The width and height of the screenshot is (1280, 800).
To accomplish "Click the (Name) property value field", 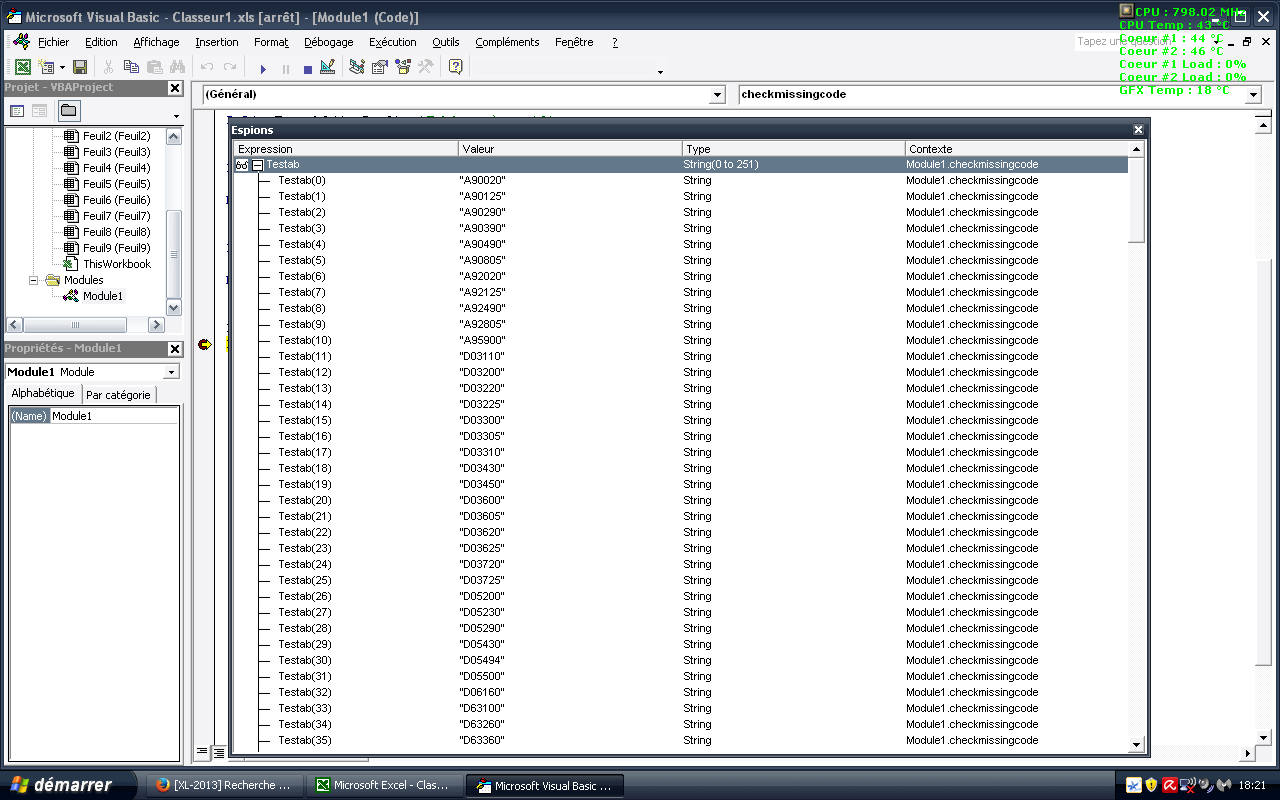I will tap(114, 416).
